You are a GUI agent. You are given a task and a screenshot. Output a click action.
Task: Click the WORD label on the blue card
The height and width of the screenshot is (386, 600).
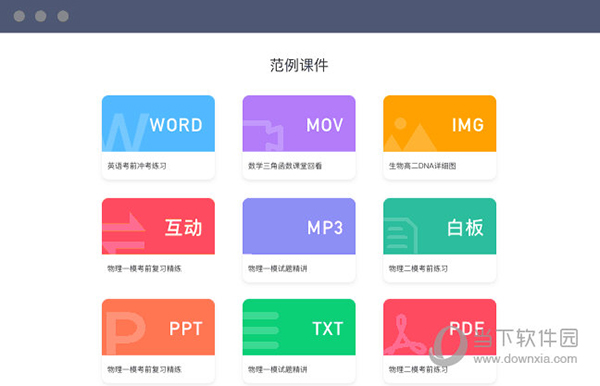(176, 125)
